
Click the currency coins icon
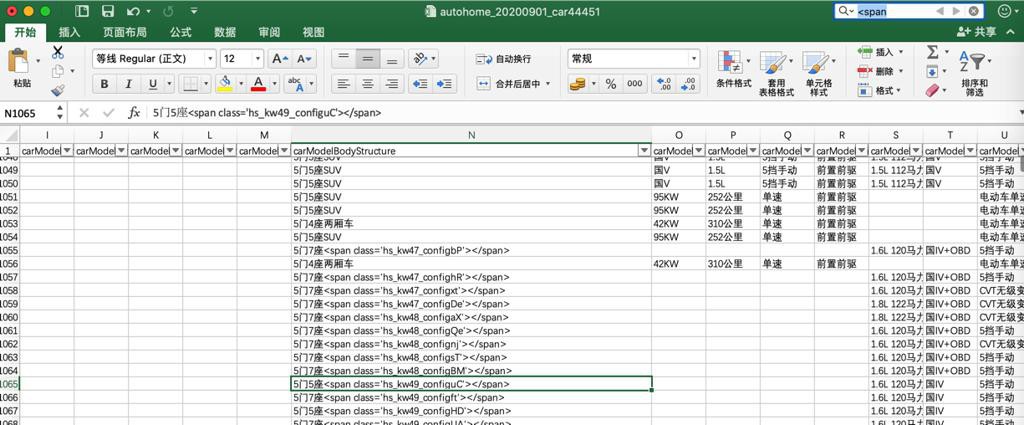tap(577, 84)
